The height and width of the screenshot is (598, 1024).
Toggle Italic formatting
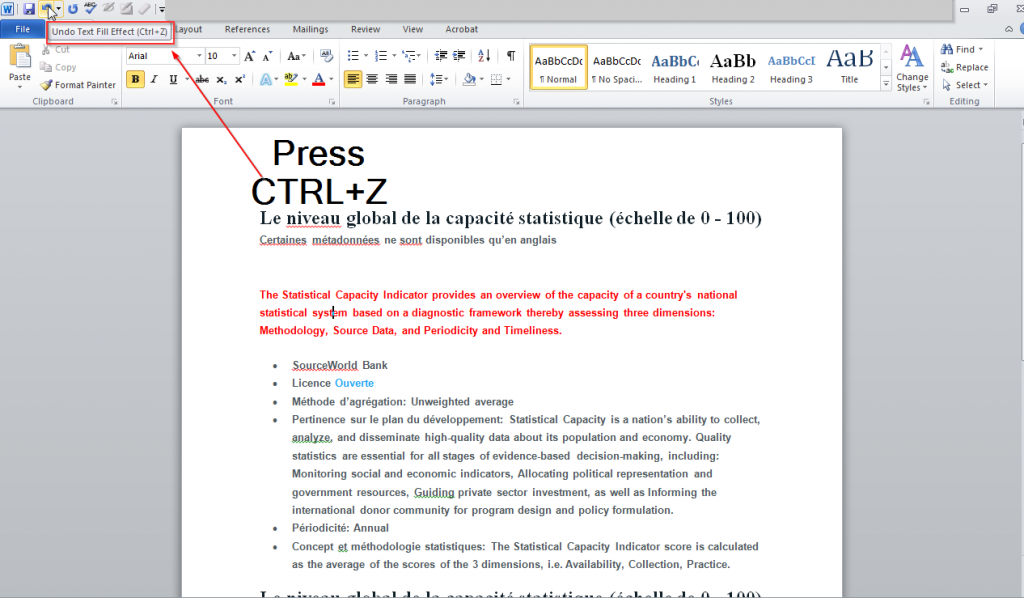coord(154,79)
